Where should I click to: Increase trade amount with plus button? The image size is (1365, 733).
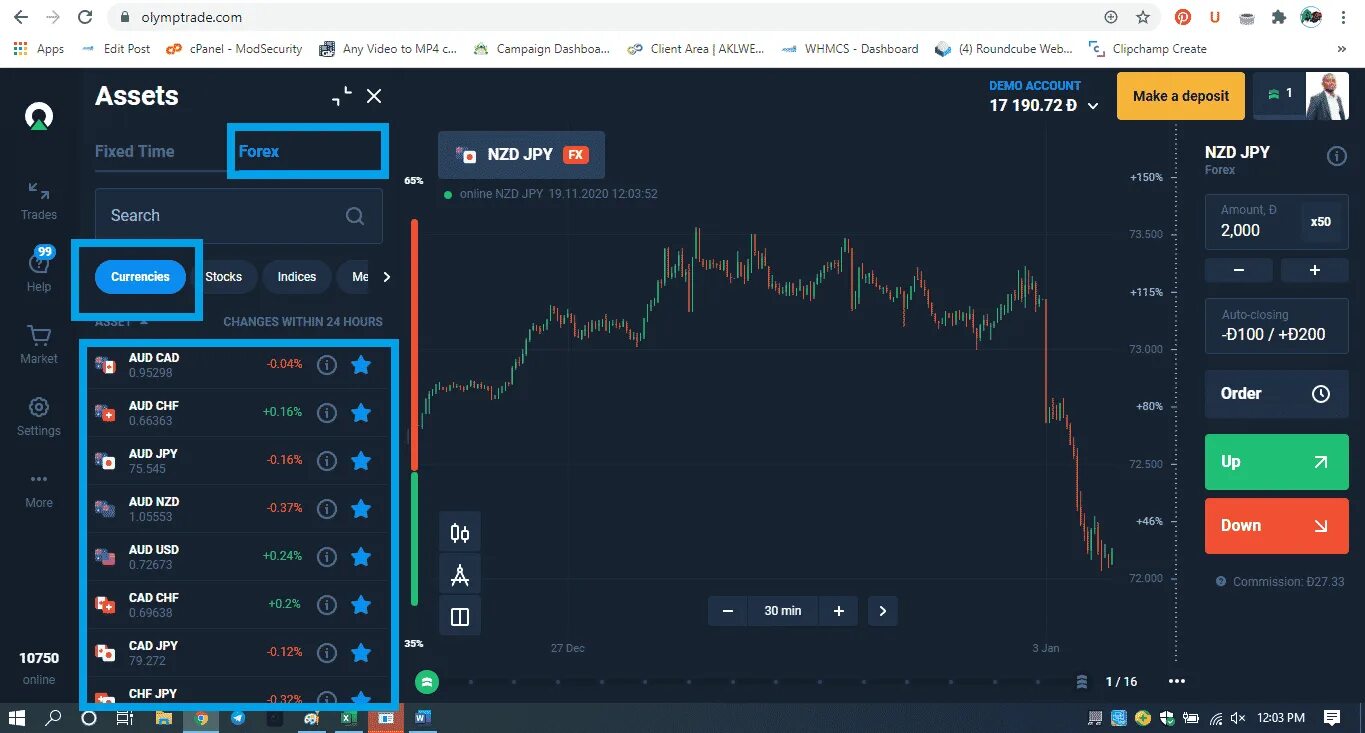click(x=1315, y=270)
